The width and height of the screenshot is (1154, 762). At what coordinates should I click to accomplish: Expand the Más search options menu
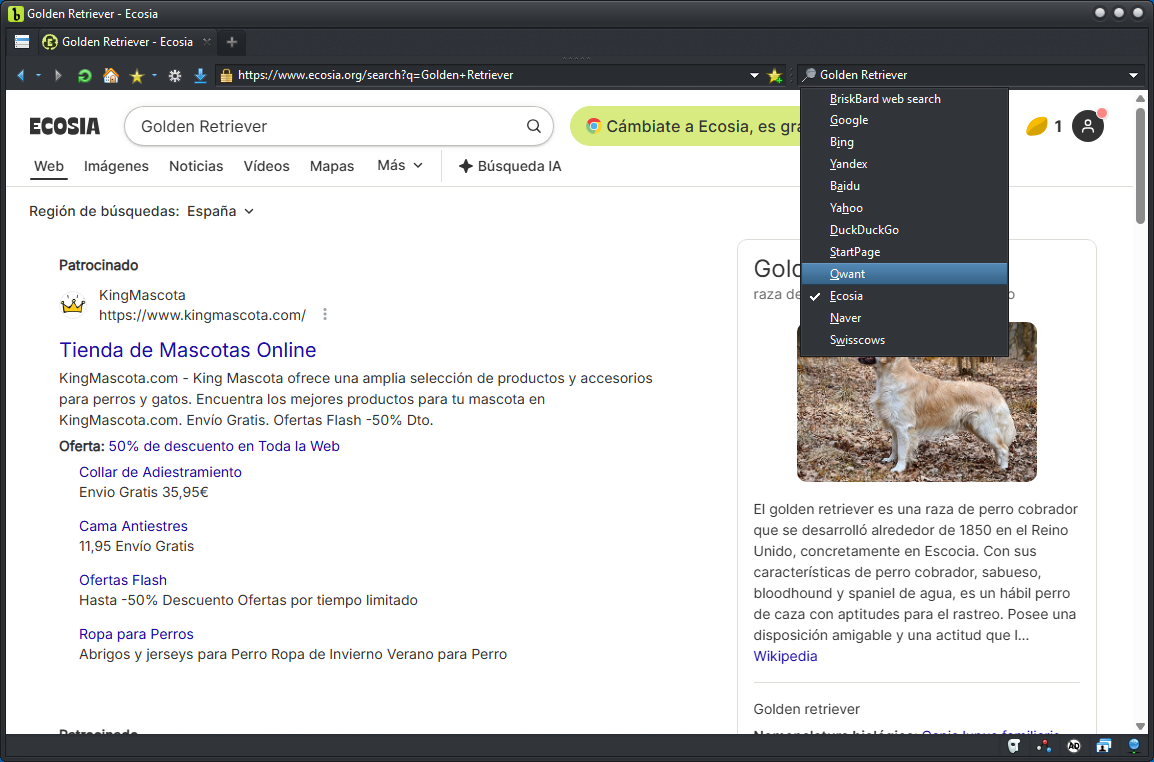click(400, 166)
